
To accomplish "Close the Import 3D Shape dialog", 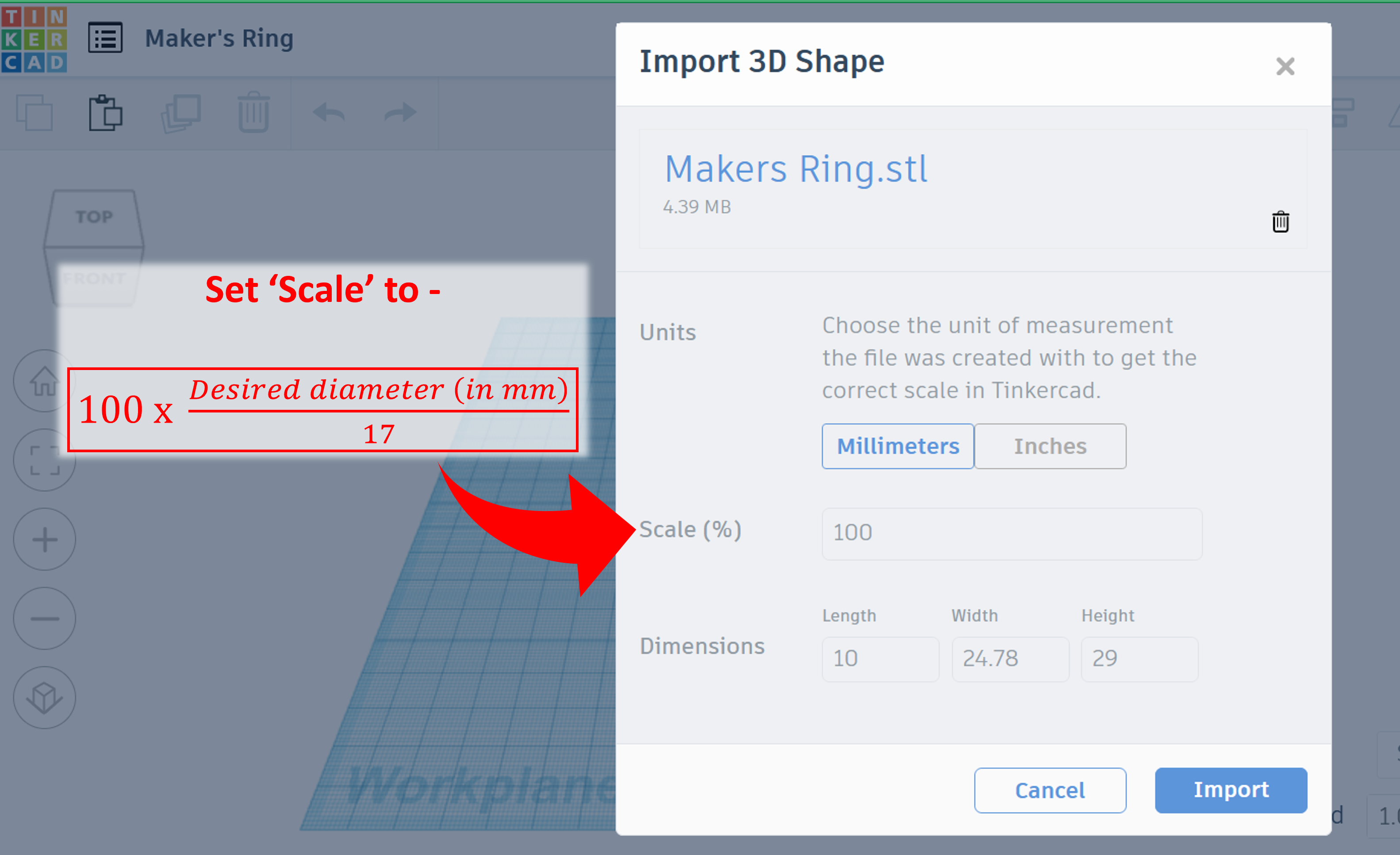I will [1285, 66].
